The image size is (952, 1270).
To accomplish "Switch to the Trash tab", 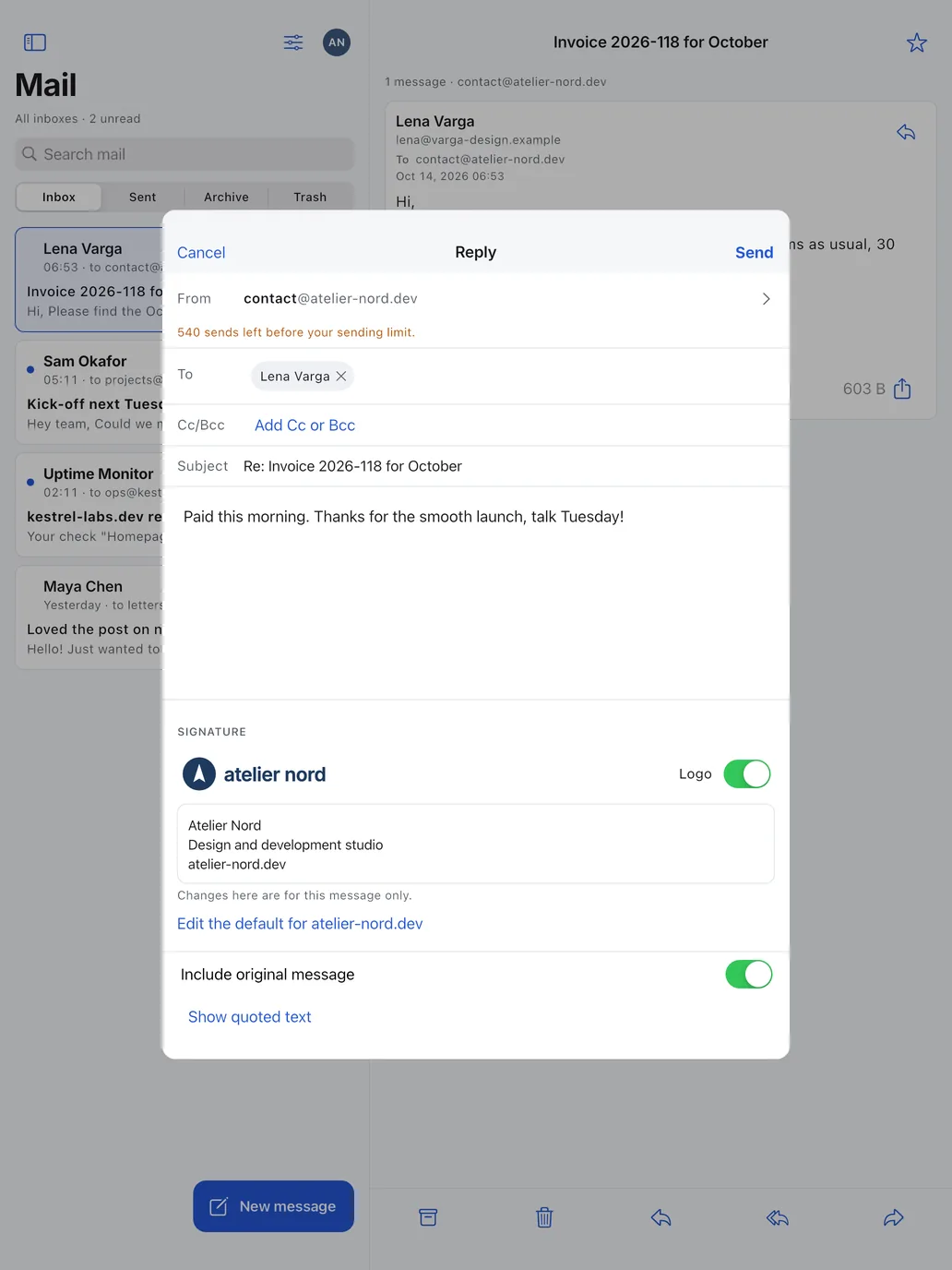I will click(310, 197).
